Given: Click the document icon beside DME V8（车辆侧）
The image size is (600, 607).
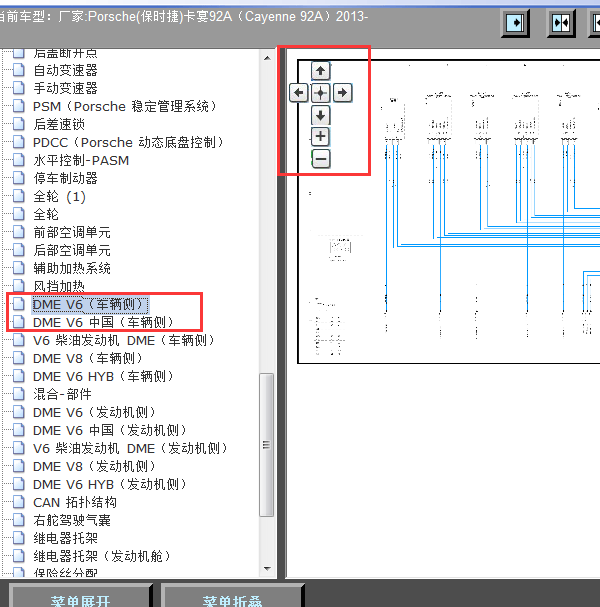Looking at the screenshot, I should tap(19, 358).
